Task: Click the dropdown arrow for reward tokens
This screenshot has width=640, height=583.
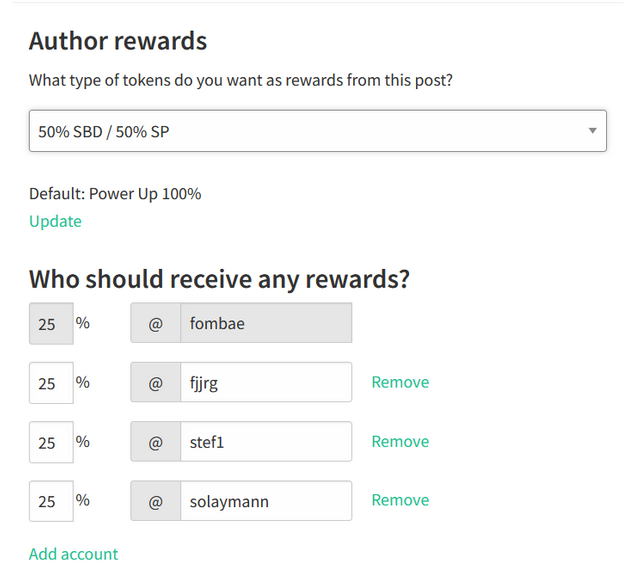Action: pos(592,131)
